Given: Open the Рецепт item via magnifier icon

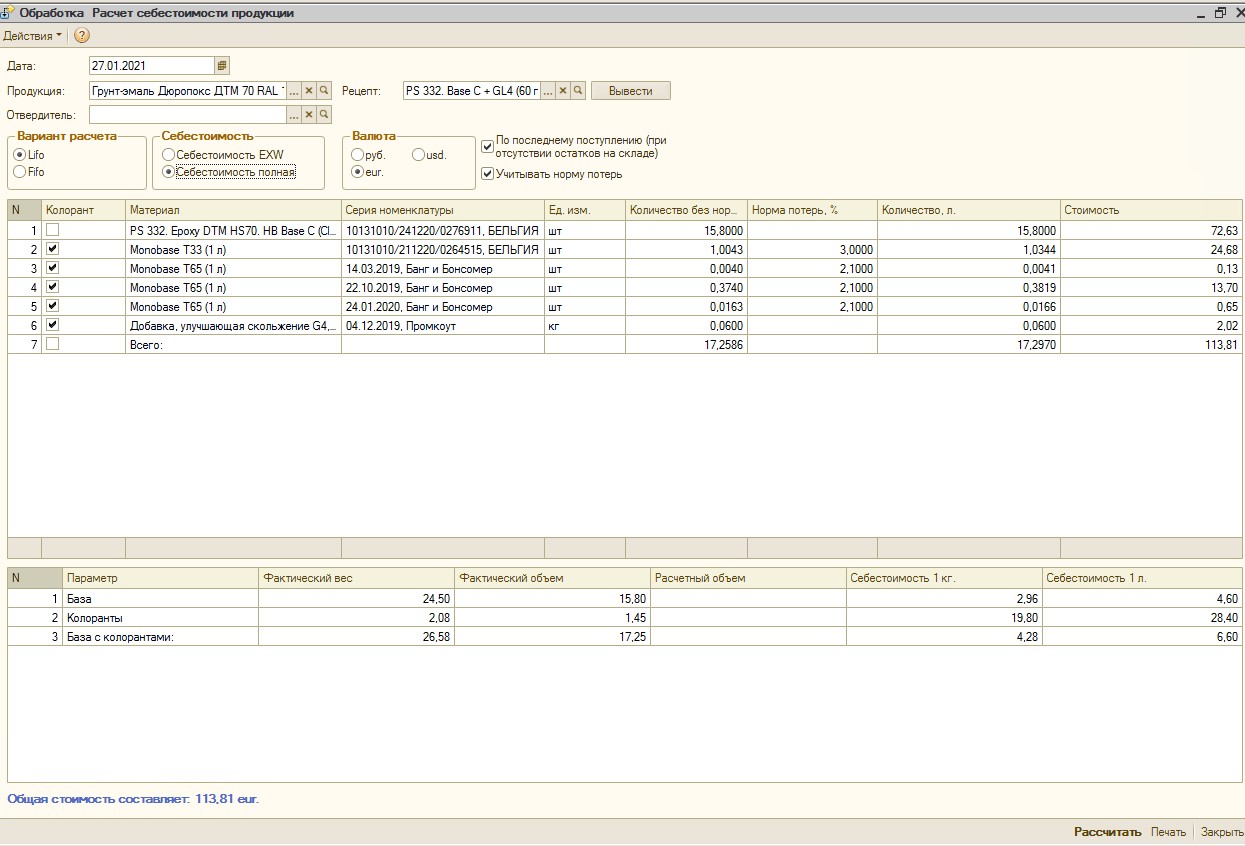Looking at the screenshot, I should 578,91.
